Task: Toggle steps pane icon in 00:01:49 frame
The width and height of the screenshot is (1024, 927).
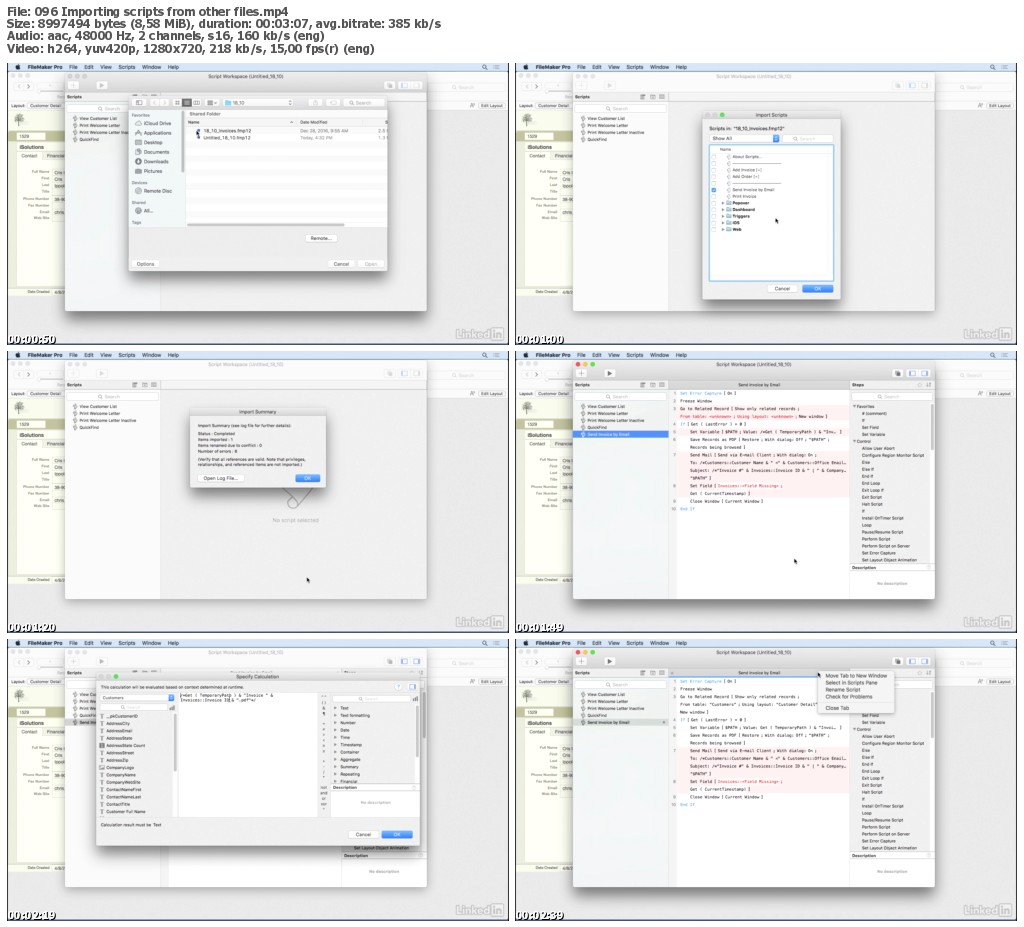Action: point(925,373)
